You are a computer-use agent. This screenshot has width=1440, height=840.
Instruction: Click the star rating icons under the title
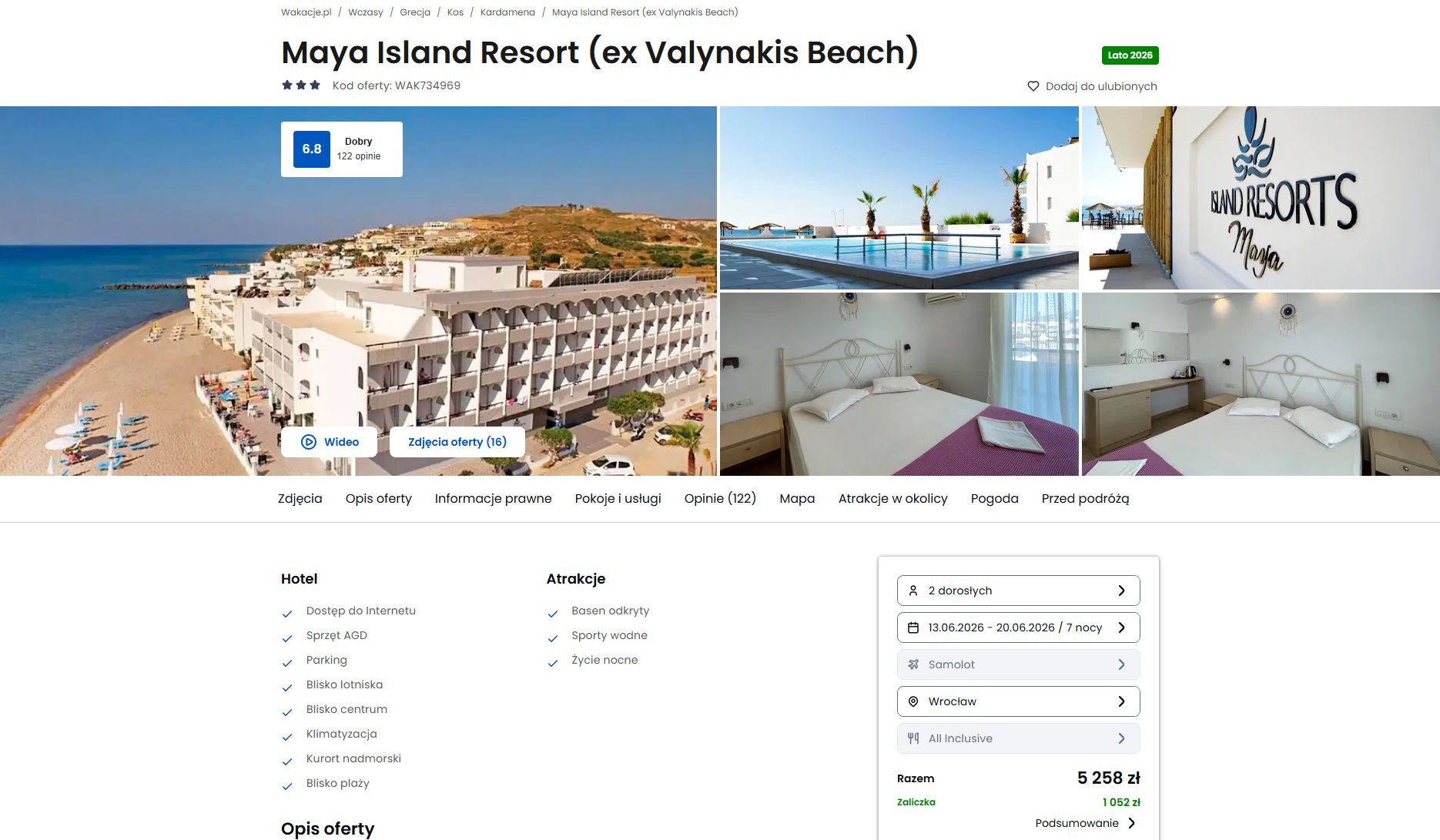click(x=301, y=85)
